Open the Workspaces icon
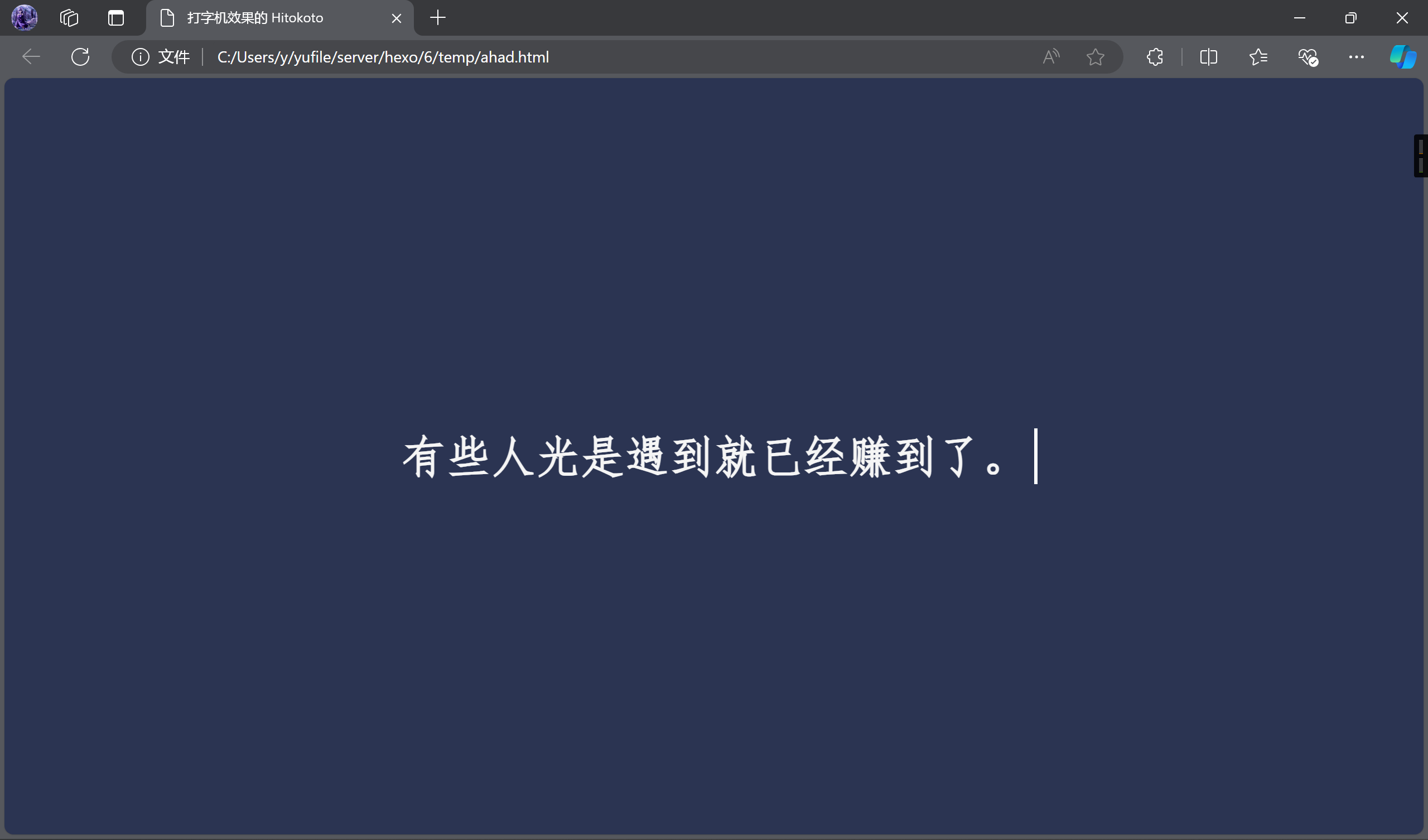The height and width of the screenshot is (840, 1428). pyautogui.click(x=69, y=18)
